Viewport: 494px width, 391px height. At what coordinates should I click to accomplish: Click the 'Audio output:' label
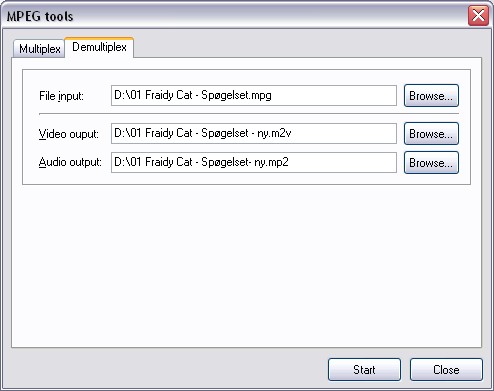pos(70,162)
